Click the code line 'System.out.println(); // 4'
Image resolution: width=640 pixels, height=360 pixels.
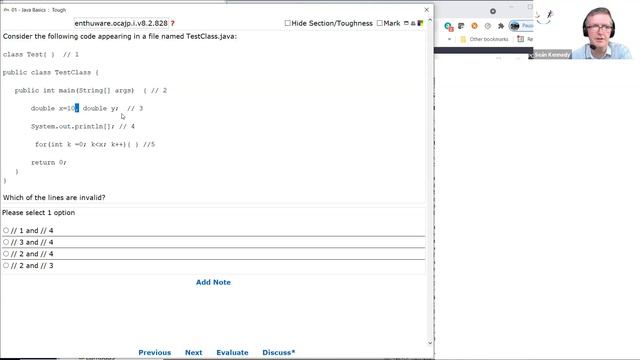83,126
